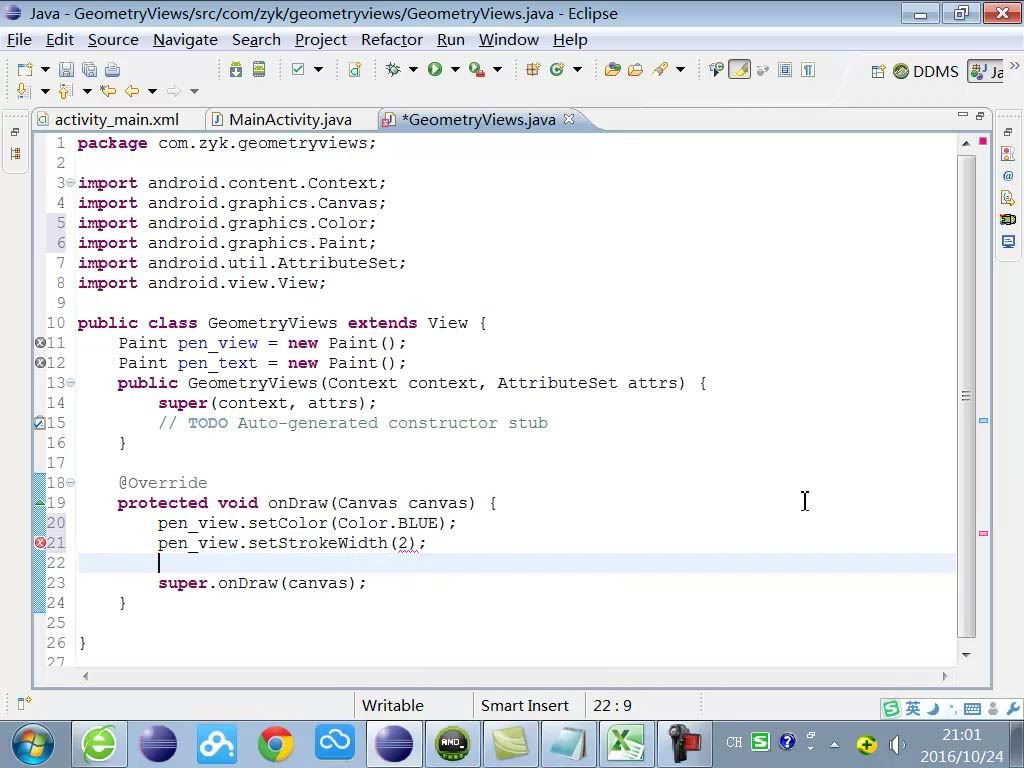Open the Android SDK Manager
The height and width of the screenshot is (768, 1024).
pos(236,70)
